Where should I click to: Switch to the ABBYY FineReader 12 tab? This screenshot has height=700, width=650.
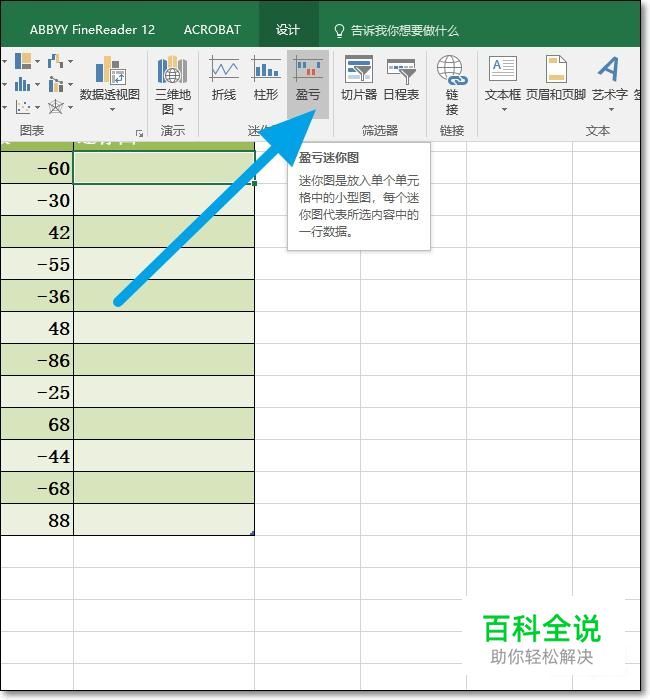pyautogui.click(x=92, y=30)
